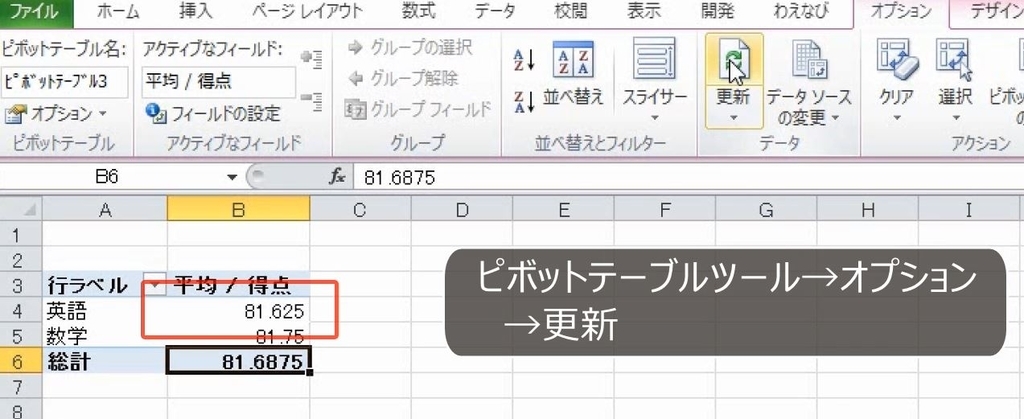Expand the オプション button dropdown arrow

(103, 114)
